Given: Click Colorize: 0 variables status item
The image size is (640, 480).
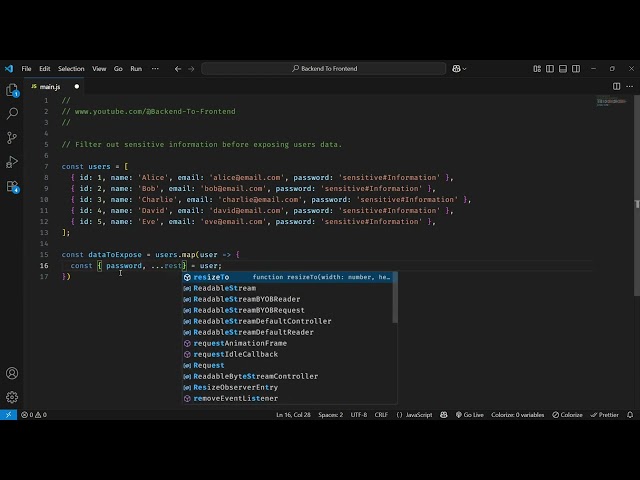Looking at the screenshot, I should [518, 415].
